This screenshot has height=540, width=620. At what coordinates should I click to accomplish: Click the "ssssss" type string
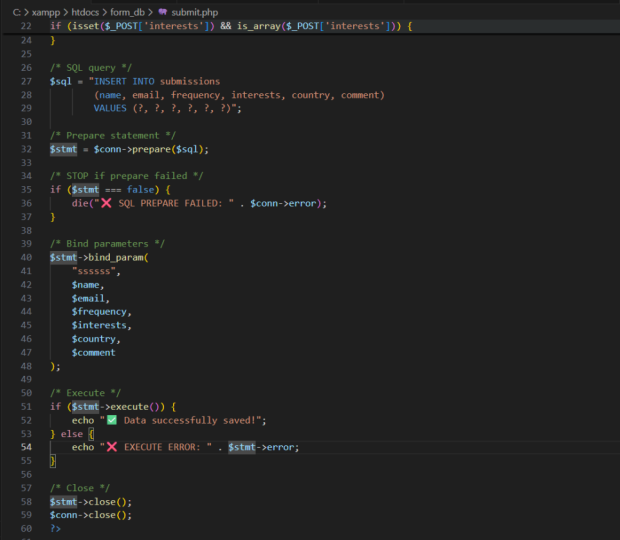[x=94, y=271]
